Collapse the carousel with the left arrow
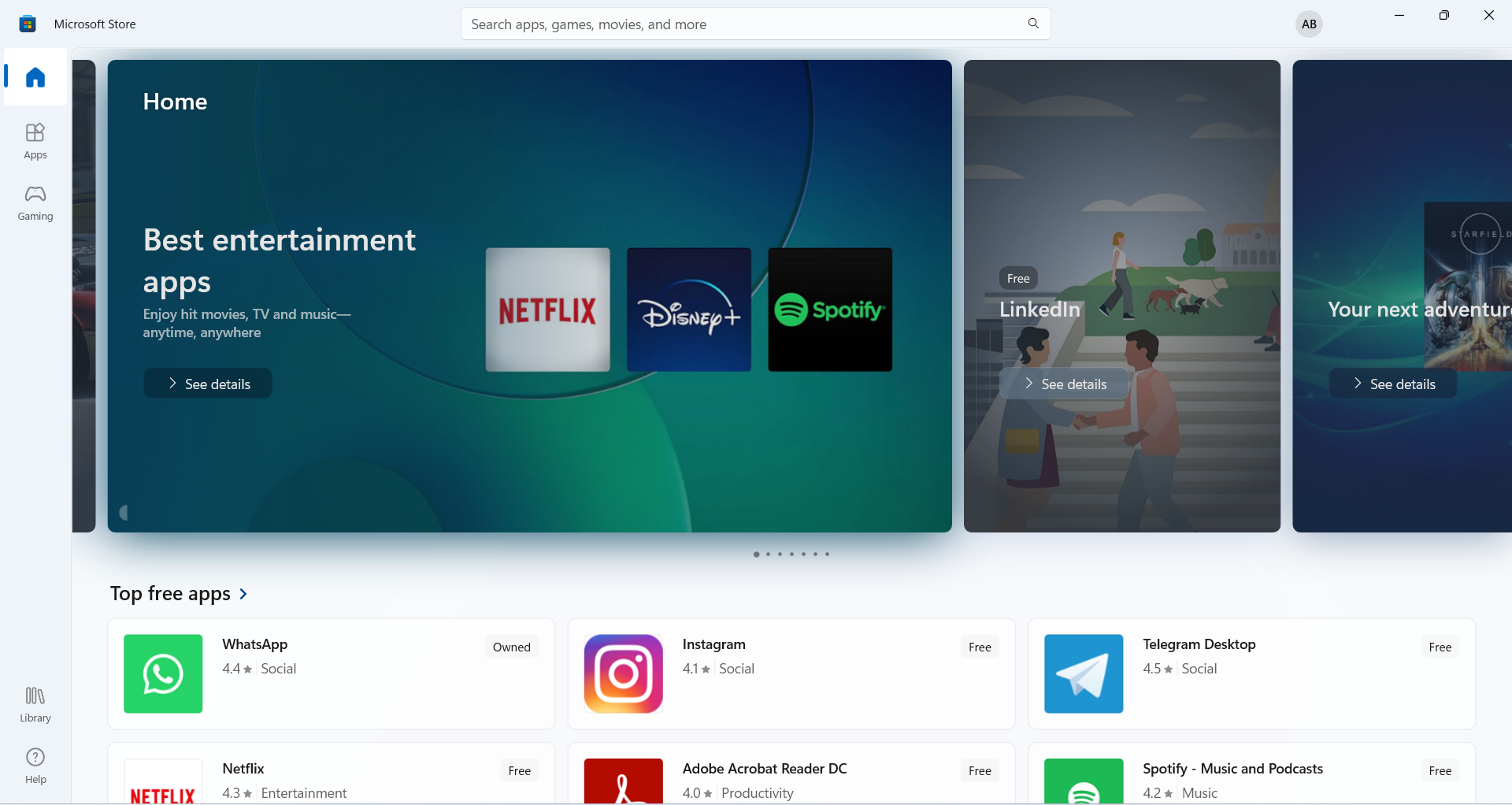Viewport: 1512px width, 805px height. pos(124,512)
